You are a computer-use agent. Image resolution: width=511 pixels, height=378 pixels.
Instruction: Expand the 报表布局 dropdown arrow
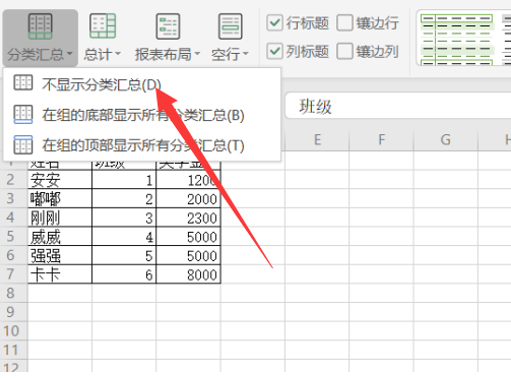pyautogui.click(x=197, y=53)
